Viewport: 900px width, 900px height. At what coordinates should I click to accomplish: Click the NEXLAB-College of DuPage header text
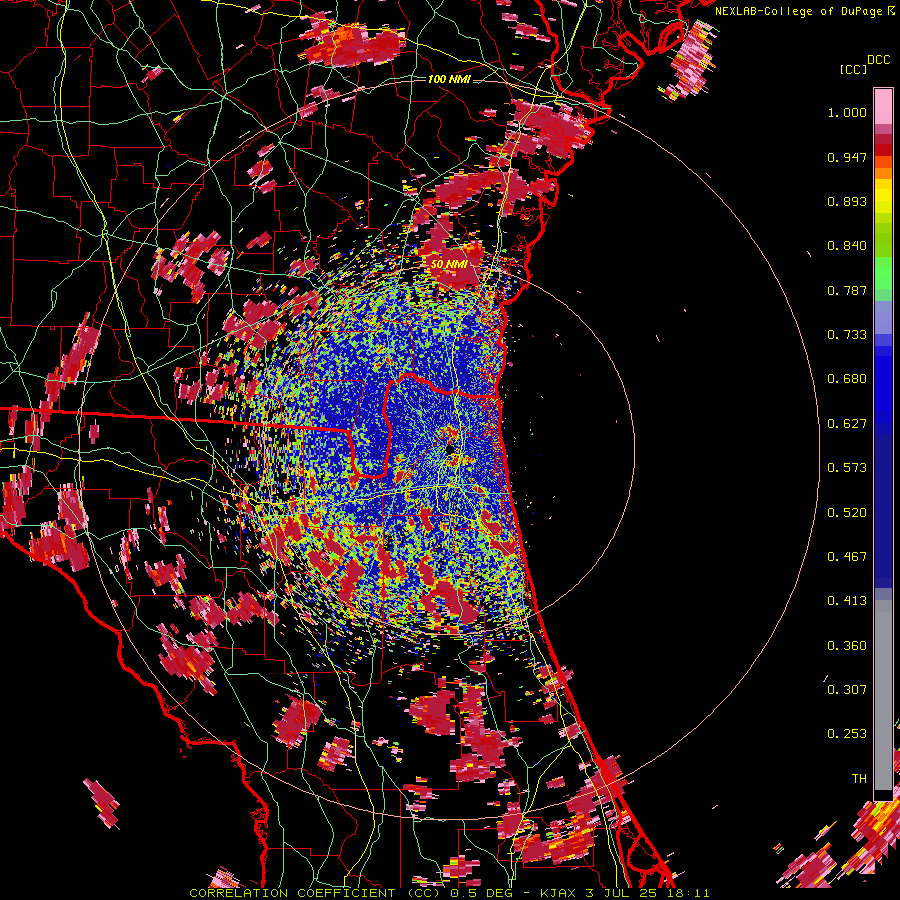800,11
